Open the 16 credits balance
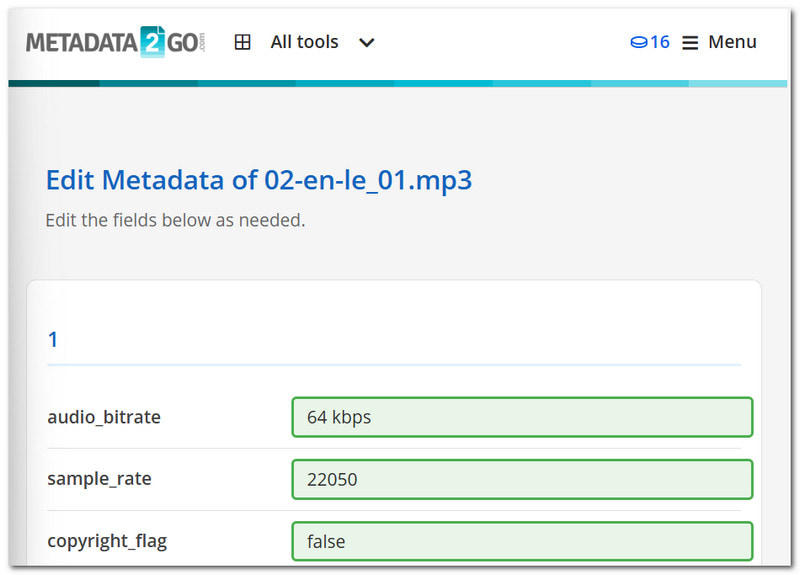The height and width of the screenshot is (575, 800). [660, 42]
